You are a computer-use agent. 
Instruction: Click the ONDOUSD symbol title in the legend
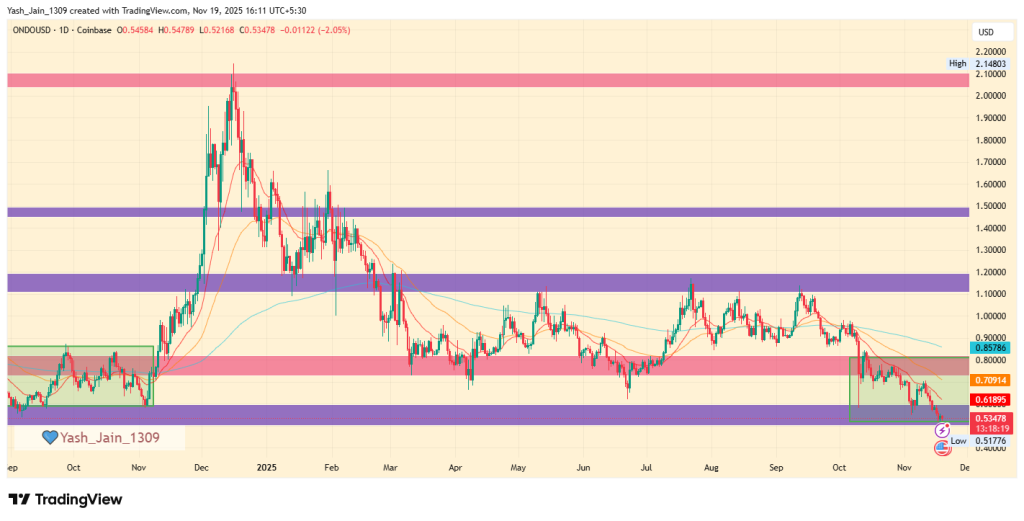[x=37, y=30]
